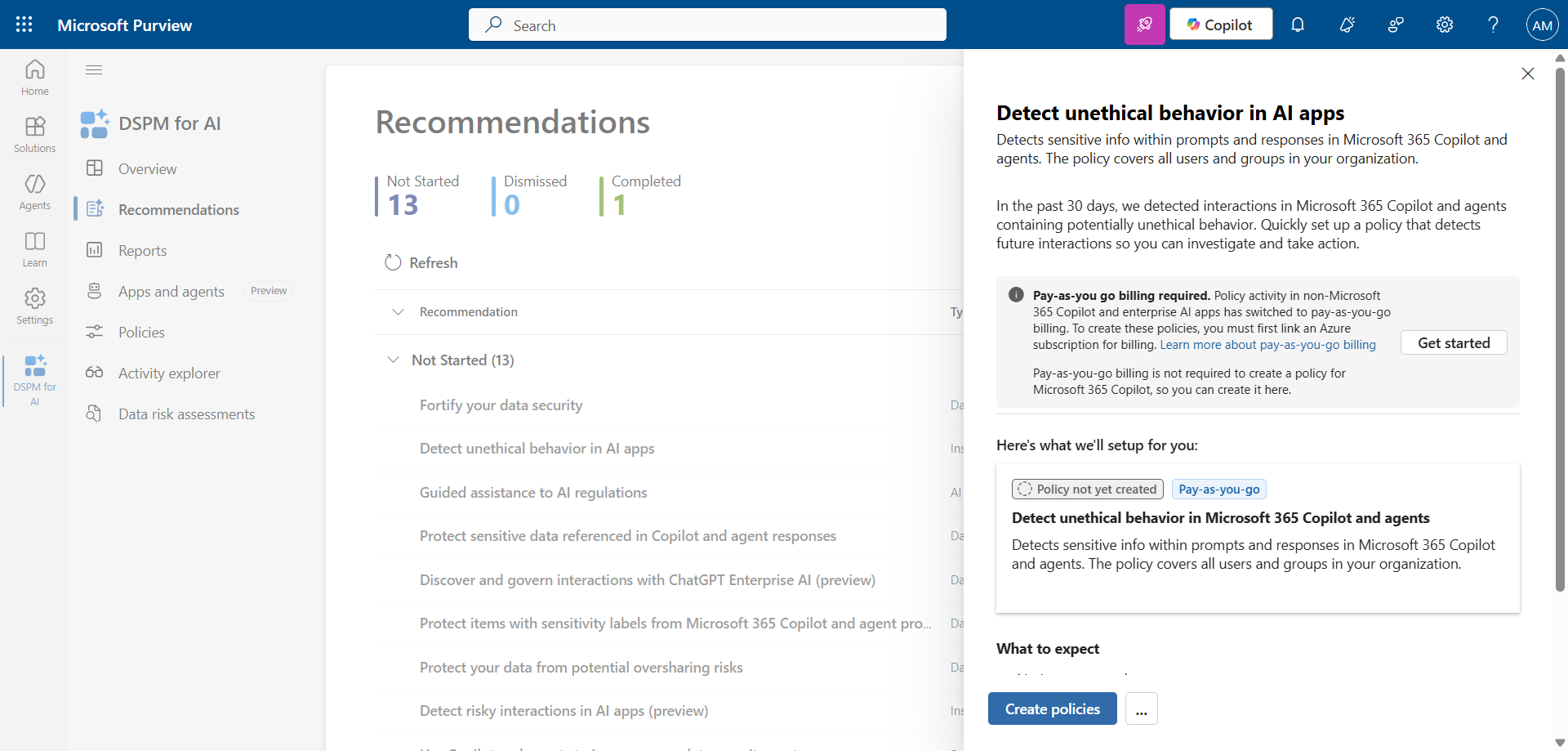Open Data risk assessments menu item

(186, 414)
